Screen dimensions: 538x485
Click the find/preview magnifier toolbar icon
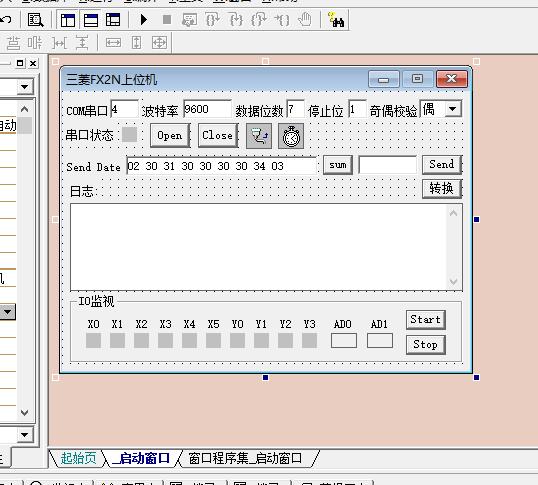pyautogui.click(x=35, y=20)
